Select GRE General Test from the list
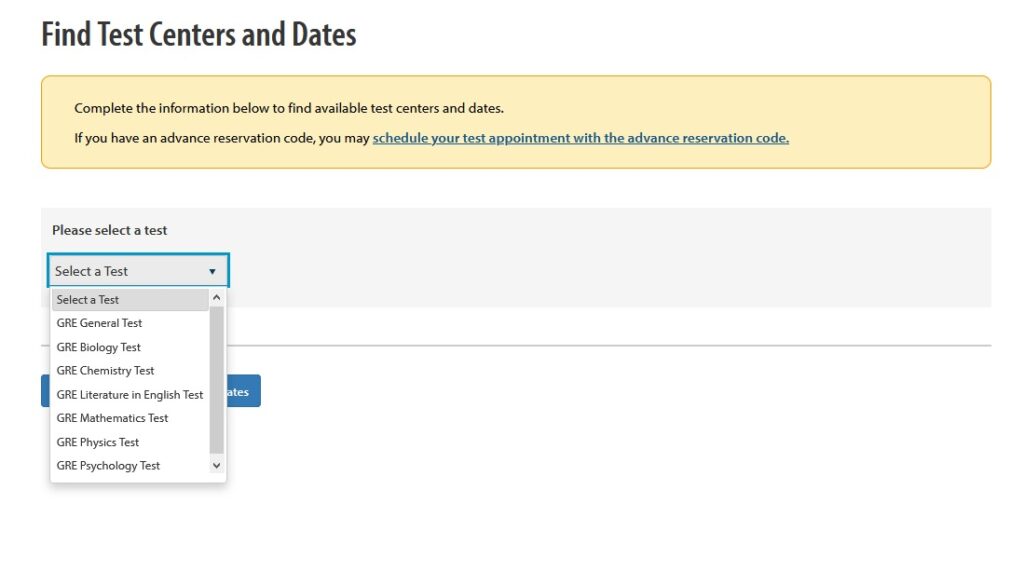Viewport: 1024px width, 585px height. (x=100, y=323)
